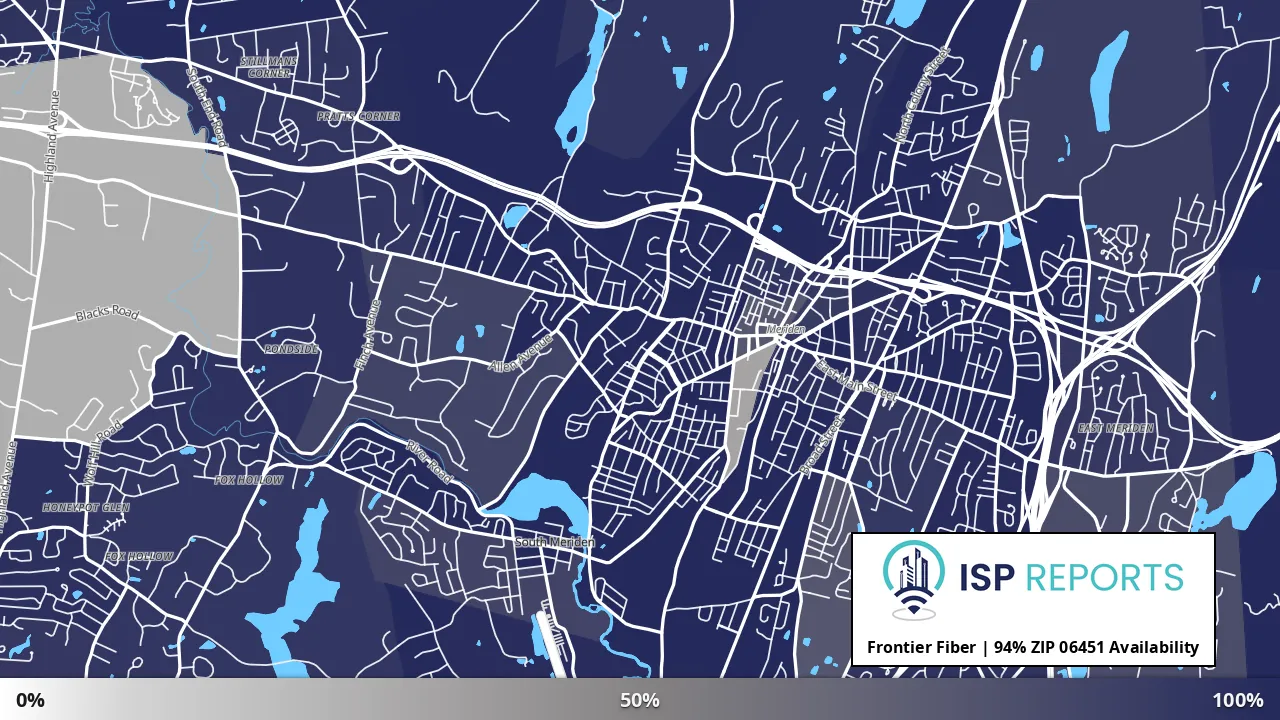Image resolution: width=1280 pixels, height=720 pixels.
Task: Click the Finch Avenue street label
Action: 367,337
